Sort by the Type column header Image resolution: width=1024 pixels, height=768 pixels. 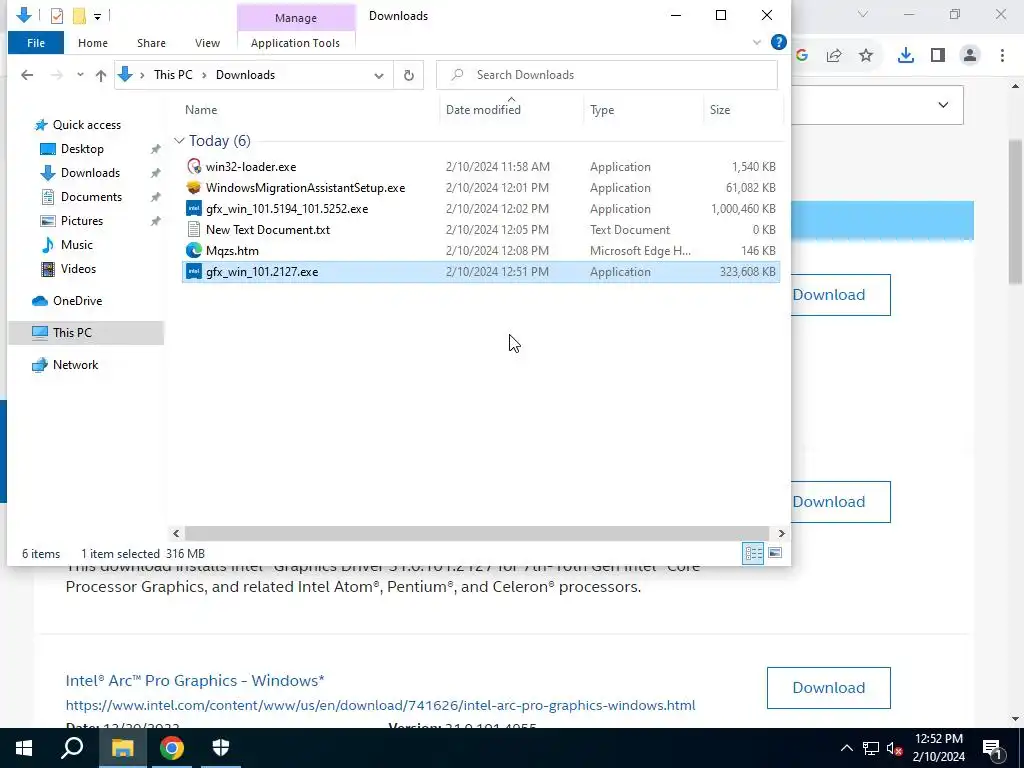[x=602, y=110]
